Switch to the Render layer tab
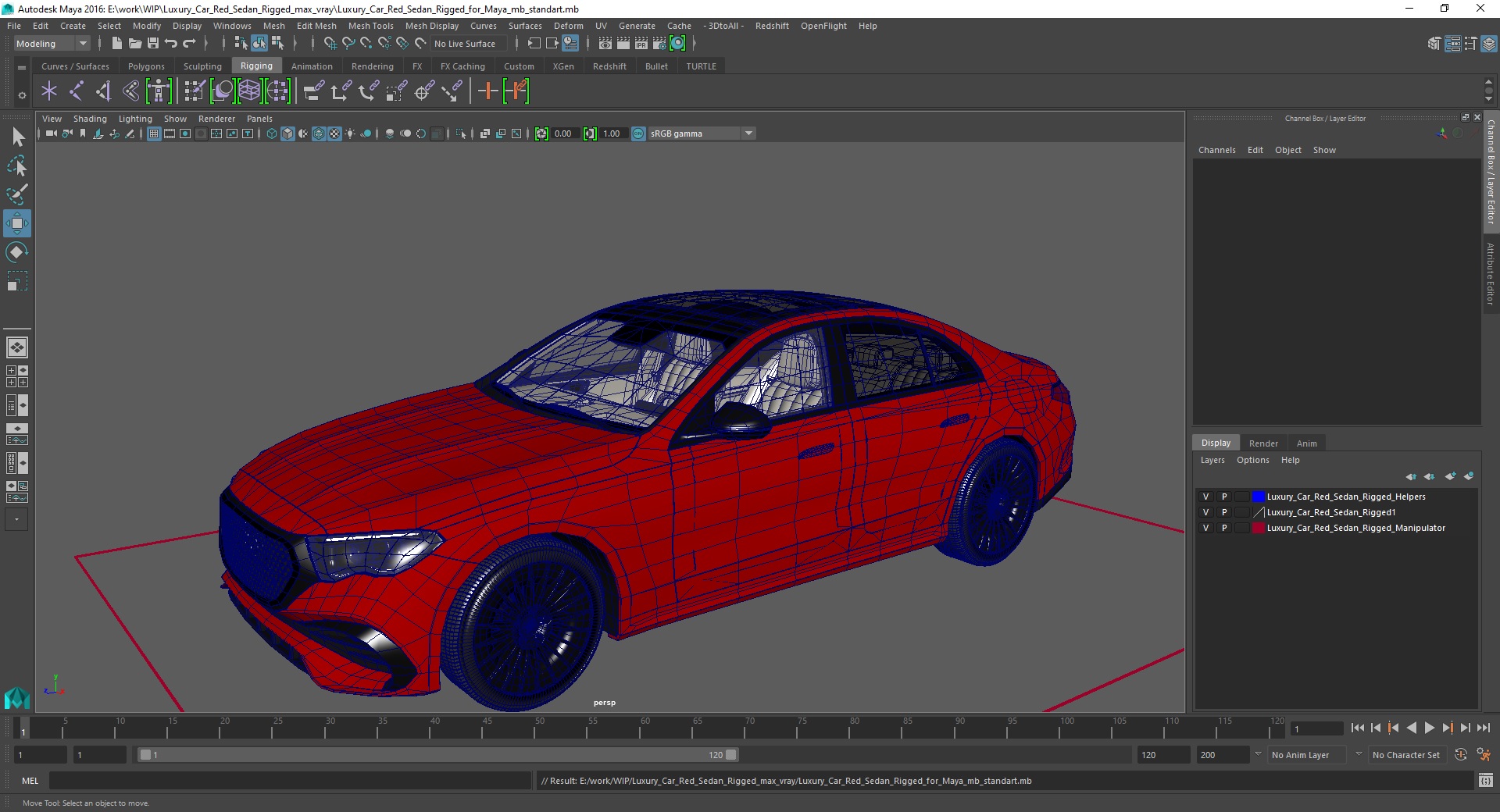Viewport: 1500px width, 812px height. tap(1263, 443)
